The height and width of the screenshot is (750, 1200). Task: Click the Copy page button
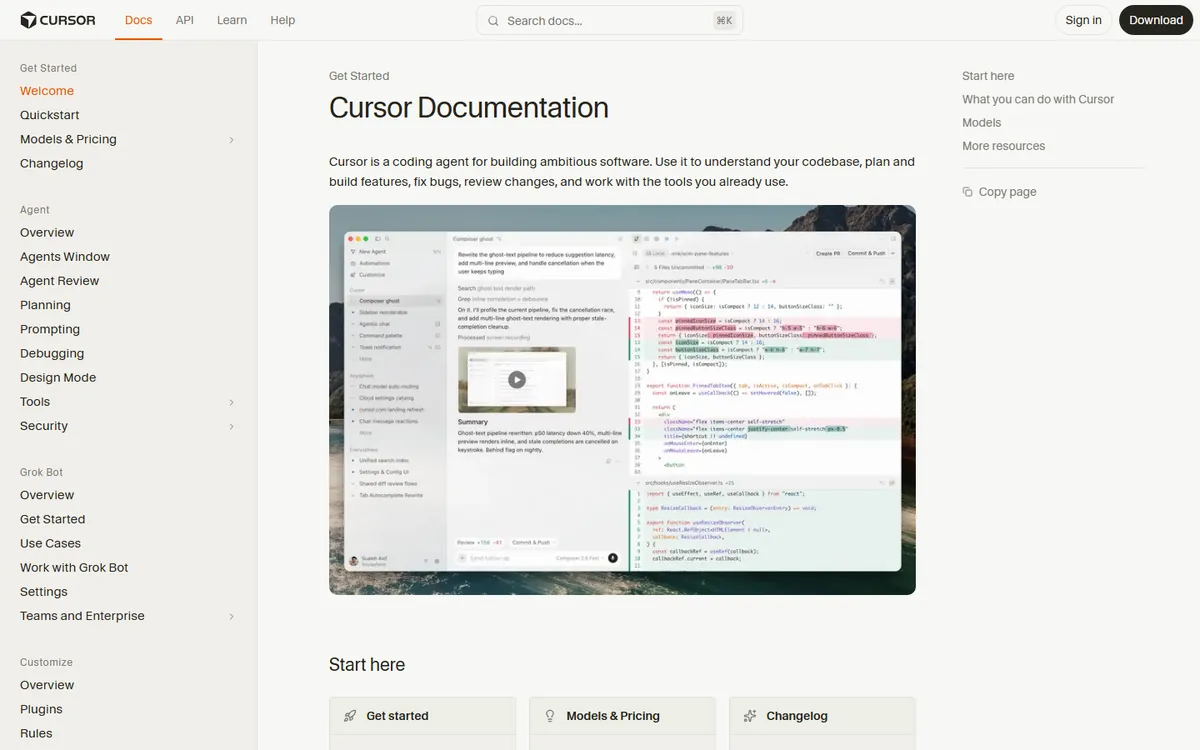click(x=999, y=192)
